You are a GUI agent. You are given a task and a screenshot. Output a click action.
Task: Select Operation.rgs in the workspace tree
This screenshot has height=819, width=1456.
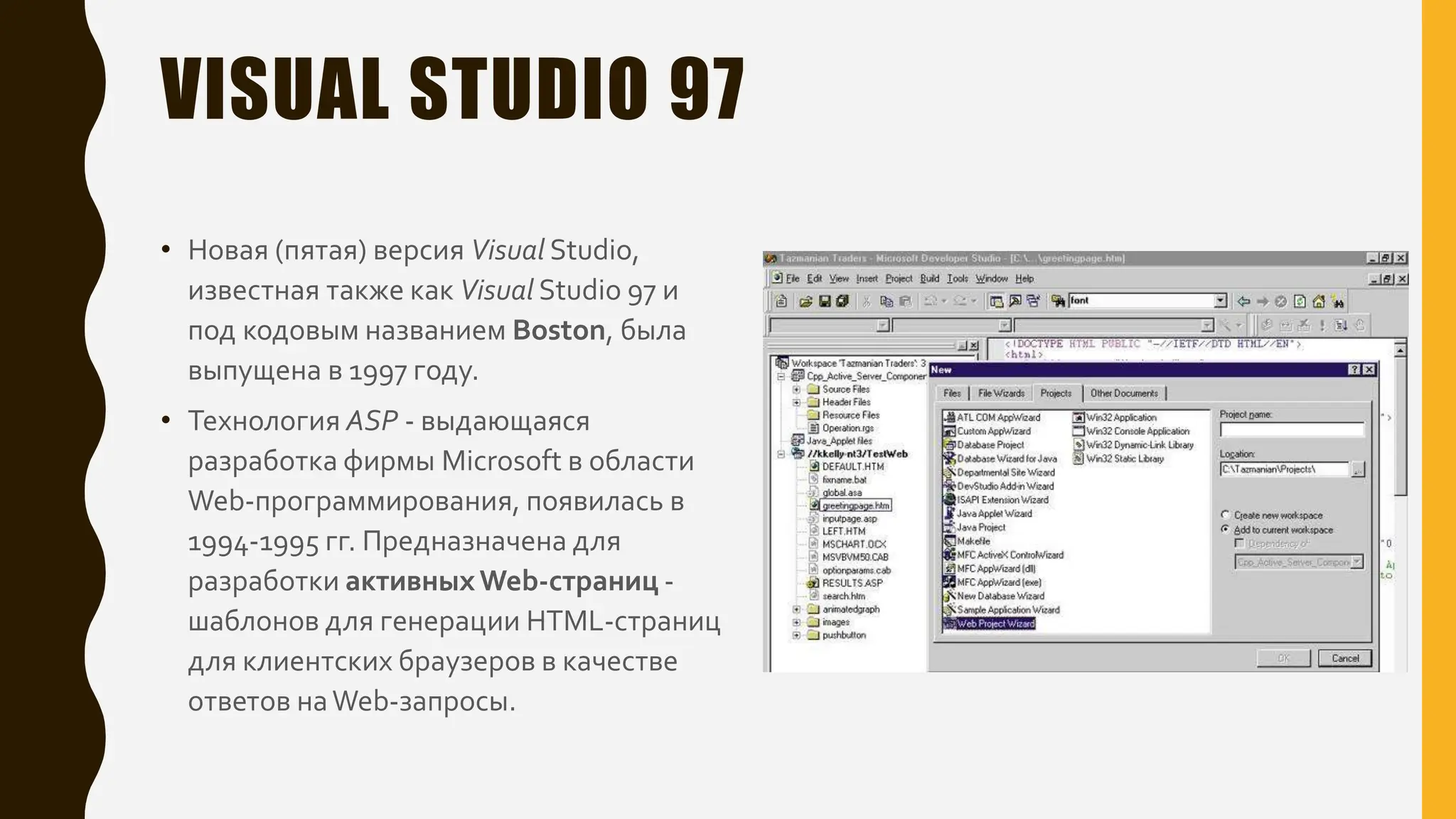tap(847, 428)
